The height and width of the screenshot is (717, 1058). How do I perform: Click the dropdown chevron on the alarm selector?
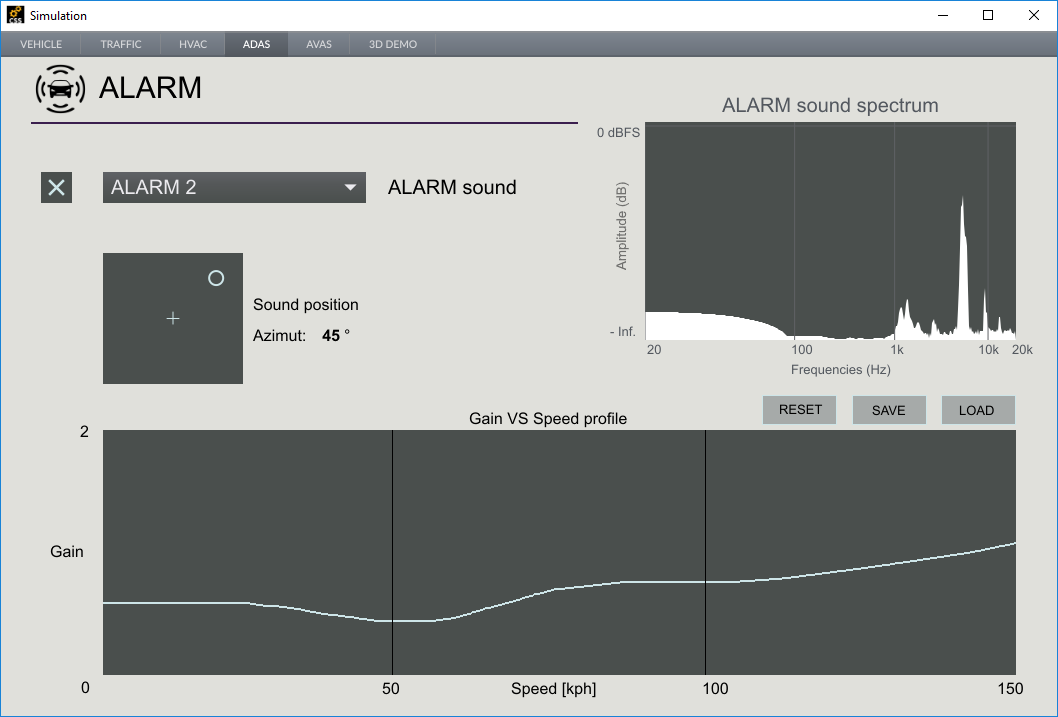[350, 187]
